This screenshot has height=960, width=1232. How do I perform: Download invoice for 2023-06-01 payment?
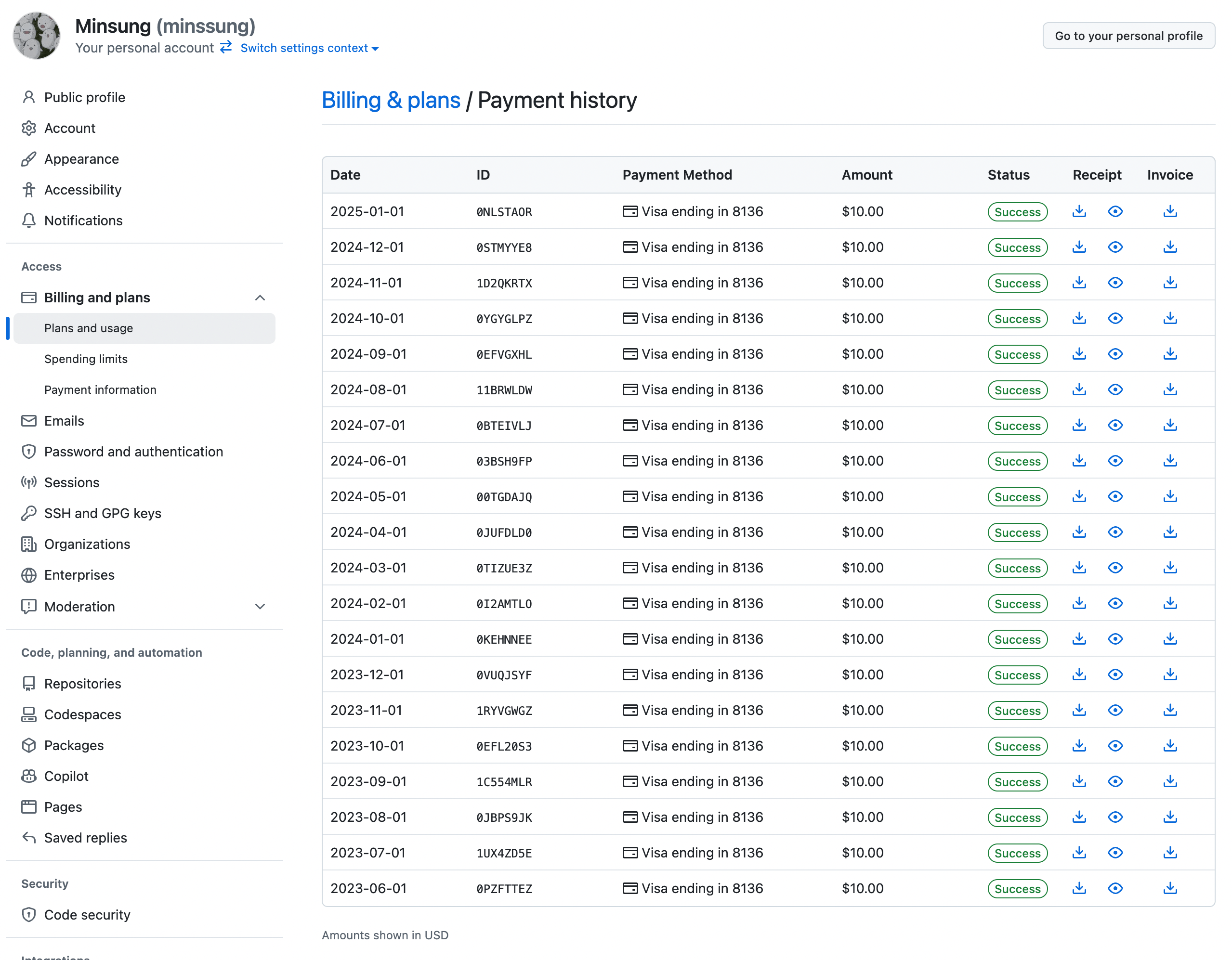1170,888
